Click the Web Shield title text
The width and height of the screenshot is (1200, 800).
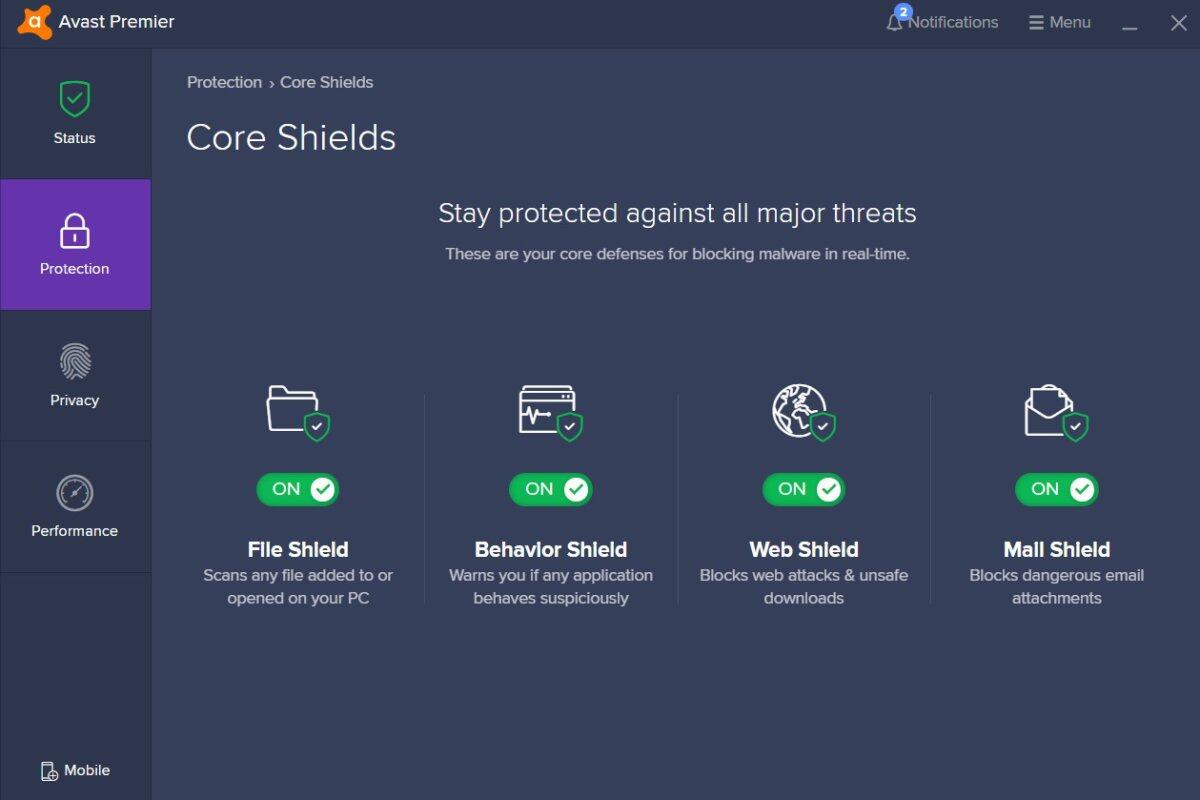tap(804, 549)
